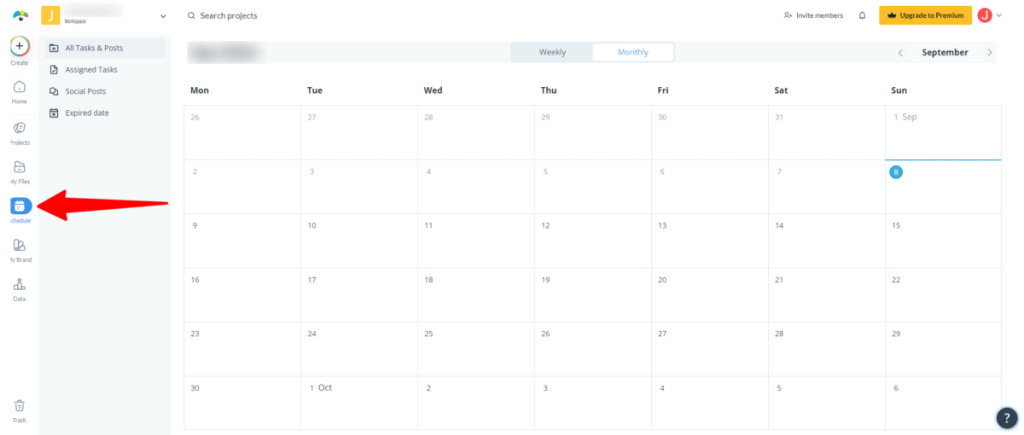Click the app logo in top-left corner
Screen dimensions: 1024x435
(x=21, y=15)
